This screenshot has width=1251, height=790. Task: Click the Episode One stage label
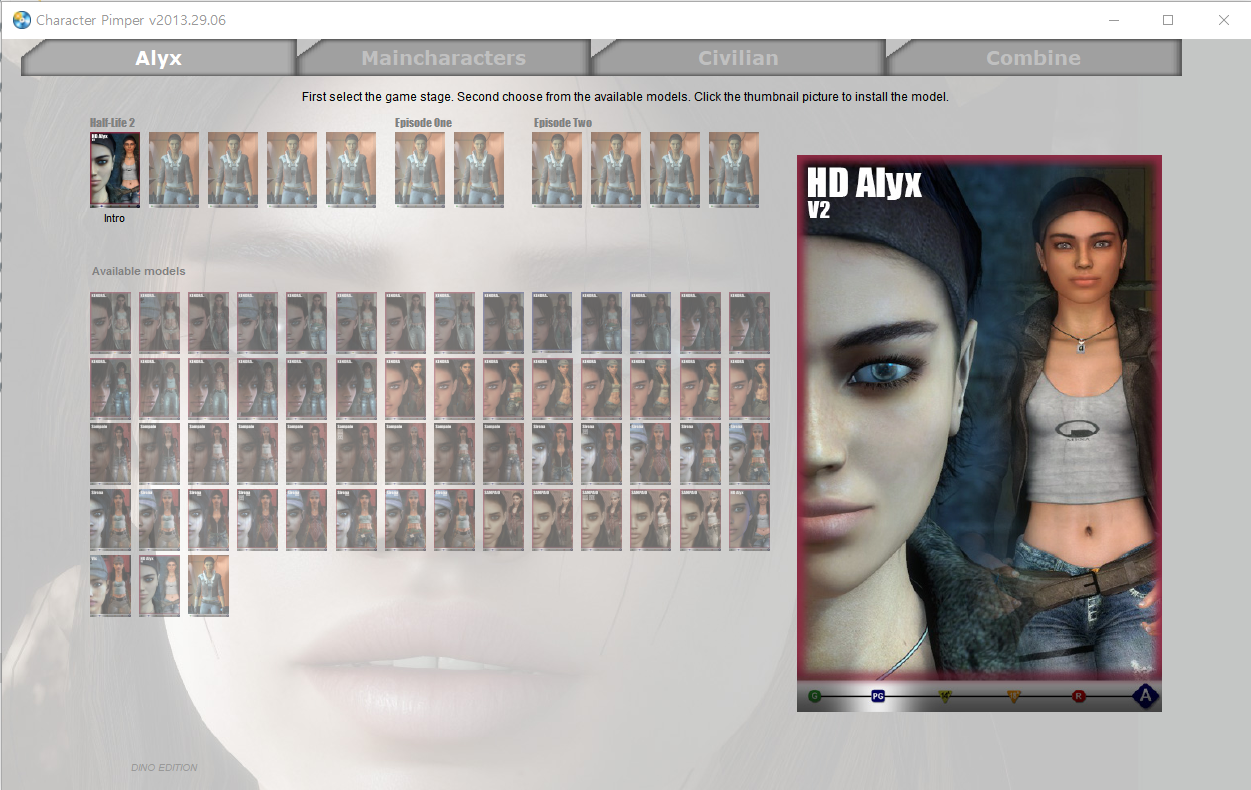coord(423,123)
